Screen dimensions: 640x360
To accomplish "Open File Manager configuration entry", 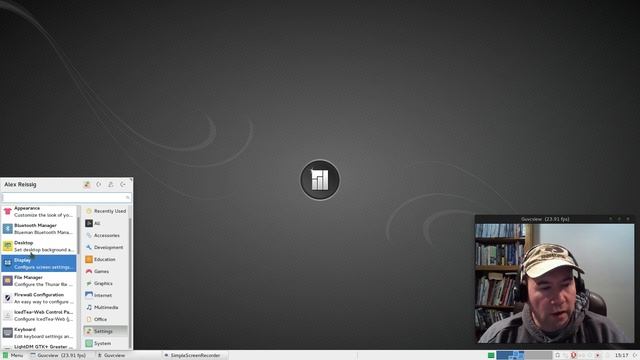I will click(x=39, y=280).
